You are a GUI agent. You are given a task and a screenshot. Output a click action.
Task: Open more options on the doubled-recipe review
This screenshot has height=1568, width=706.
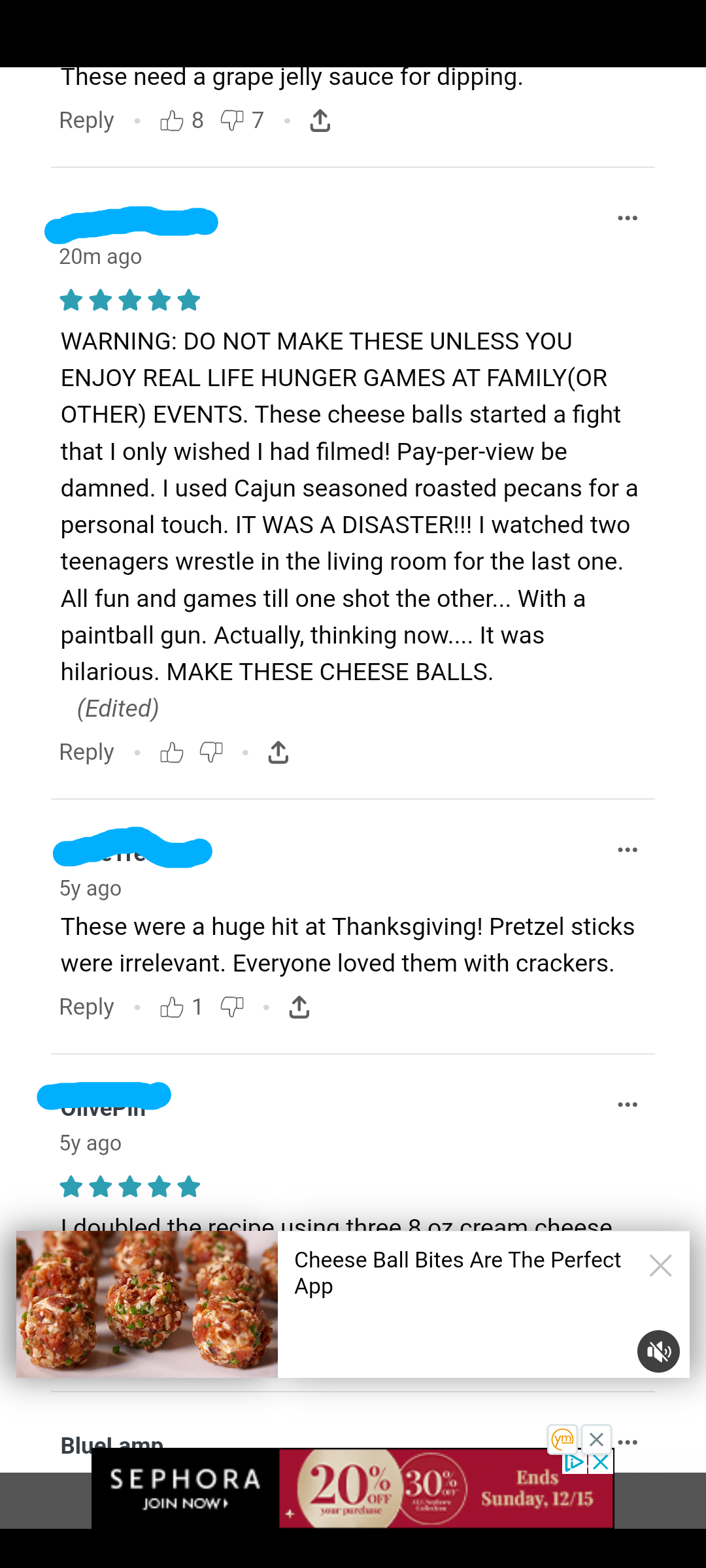(x=628, y=1105)
